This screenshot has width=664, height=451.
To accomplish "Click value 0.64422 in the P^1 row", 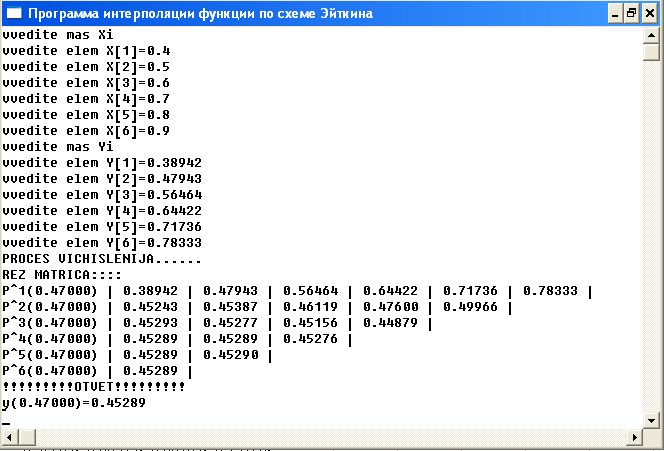I will (390, 291).
